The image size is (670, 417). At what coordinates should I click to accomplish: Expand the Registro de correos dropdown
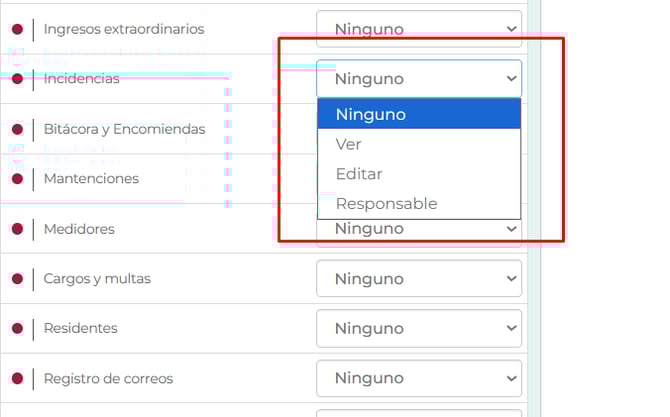[x=419, y=378]
